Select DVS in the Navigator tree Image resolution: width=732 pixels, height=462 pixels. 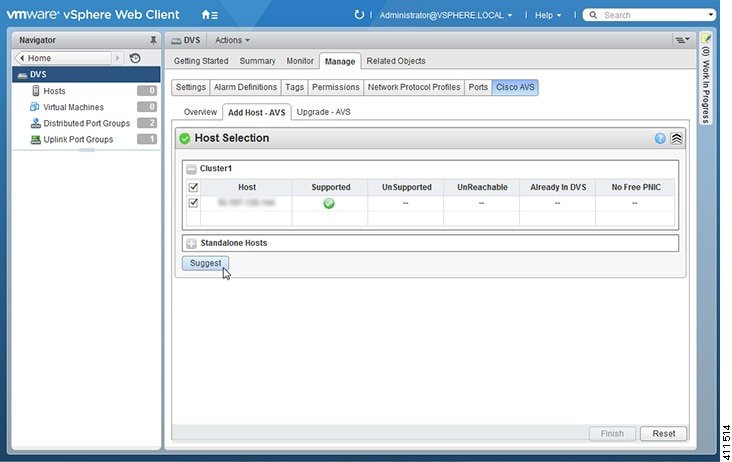(x=86, y=75)
